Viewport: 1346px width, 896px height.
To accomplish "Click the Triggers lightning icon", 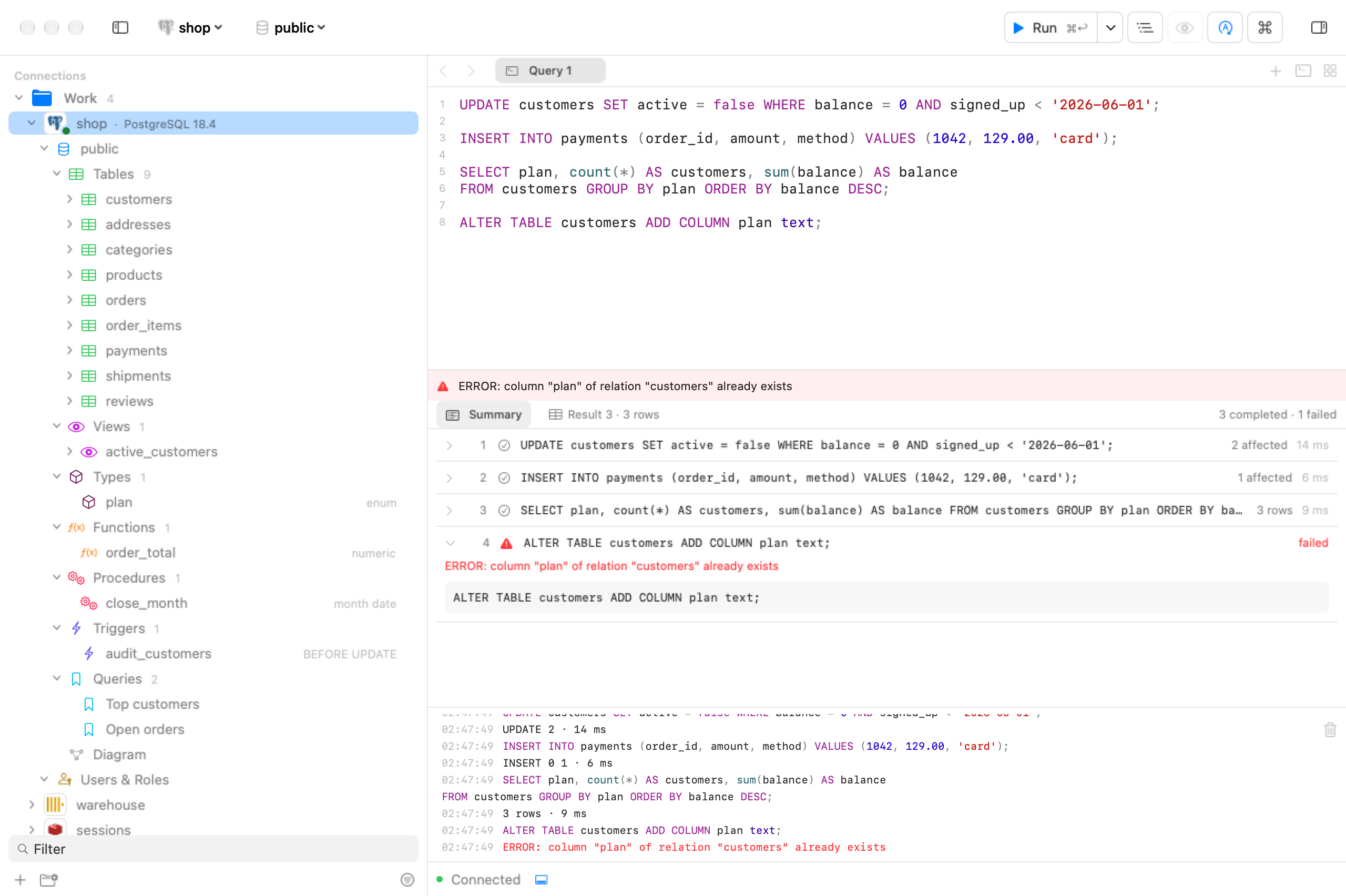I will (76, 628).
